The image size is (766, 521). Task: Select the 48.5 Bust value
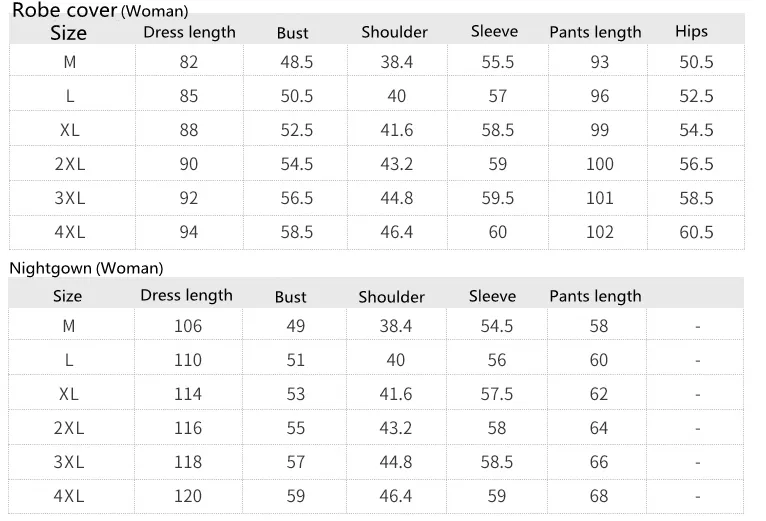pyautogui.click(x=297, y=62)
